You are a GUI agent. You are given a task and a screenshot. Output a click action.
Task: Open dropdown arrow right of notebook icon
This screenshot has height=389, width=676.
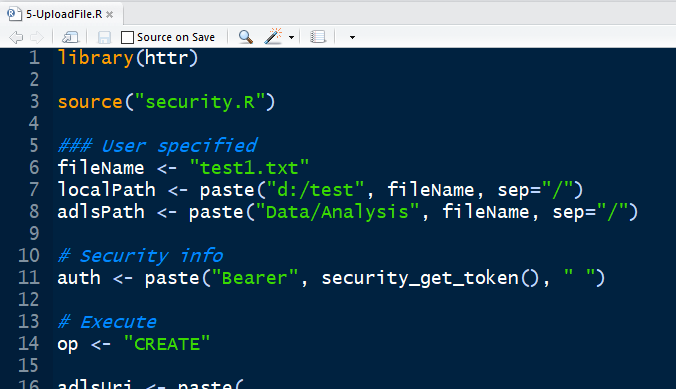[352, 38]
